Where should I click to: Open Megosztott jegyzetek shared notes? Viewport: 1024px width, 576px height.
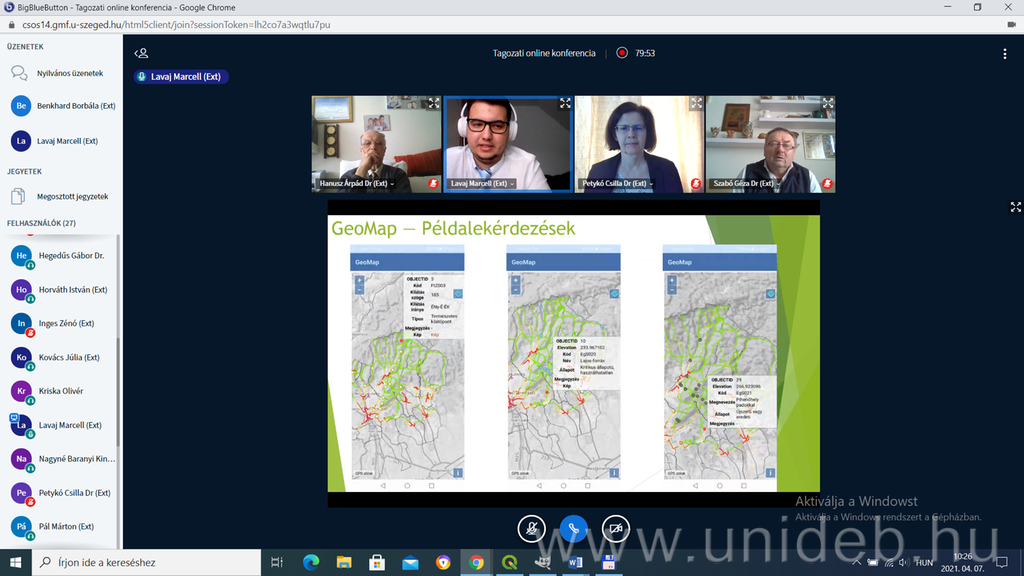(x=72, y=196)
